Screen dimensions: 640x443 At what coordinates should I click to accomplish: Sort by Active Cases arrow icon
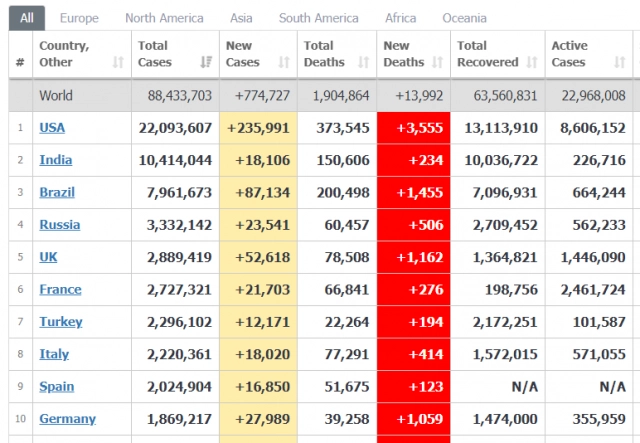point(608,62)
